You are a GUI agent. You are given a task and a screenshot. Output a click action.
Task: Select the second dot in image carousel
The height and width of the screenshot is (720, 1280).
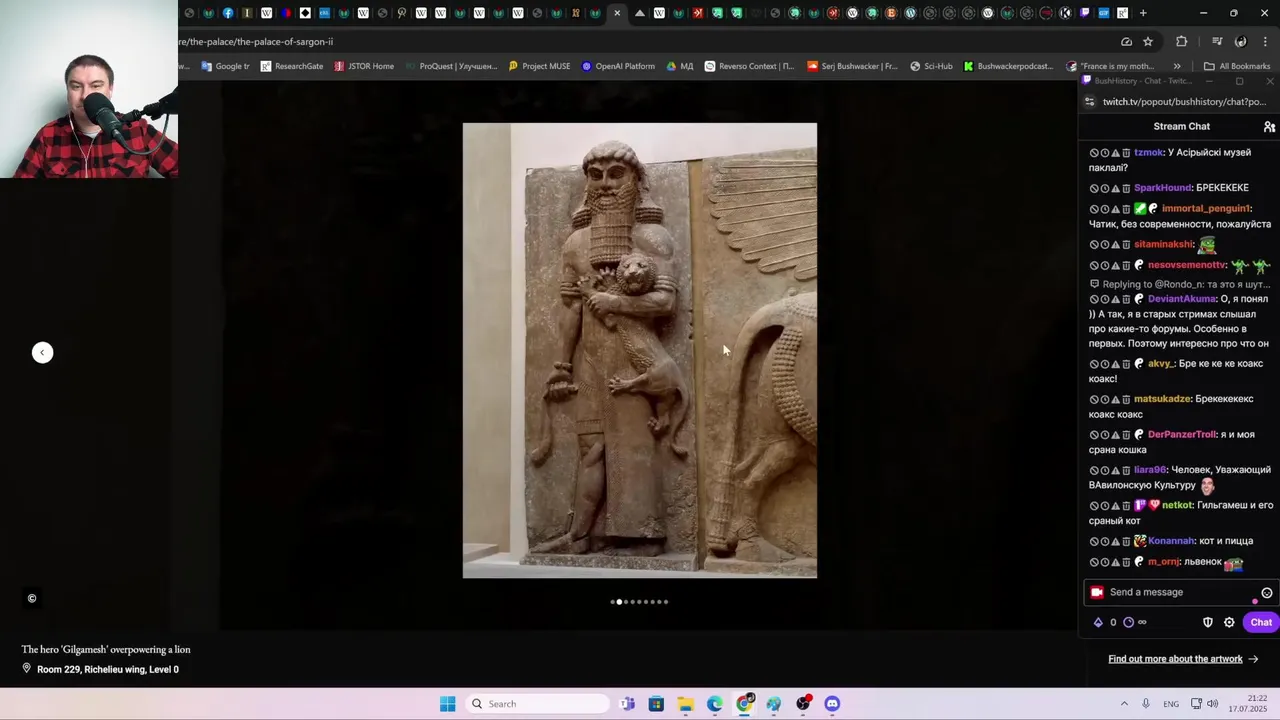(x=619, y=602)
